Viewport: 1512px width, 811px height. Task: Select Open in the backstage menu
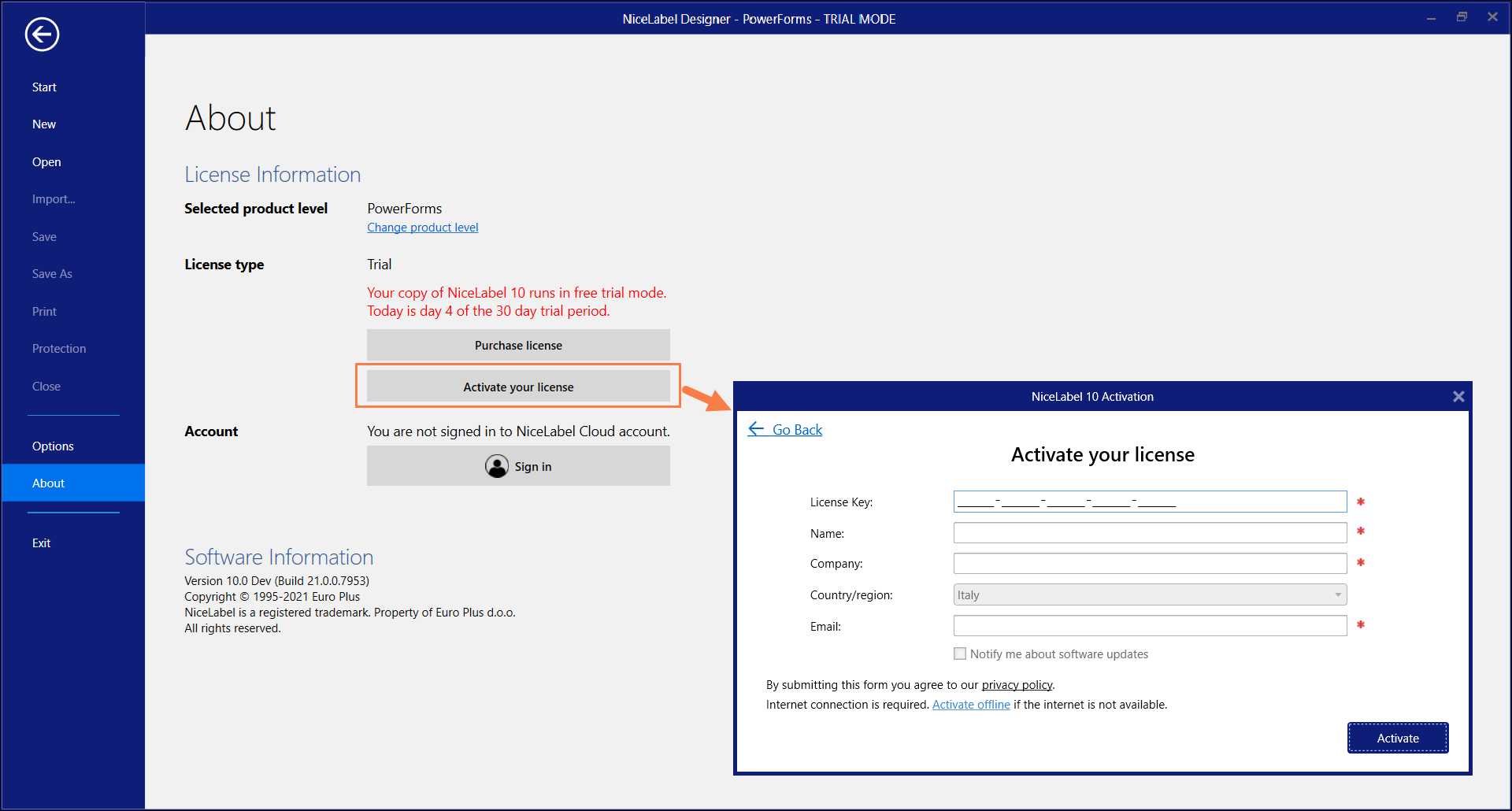click(46, 162)
